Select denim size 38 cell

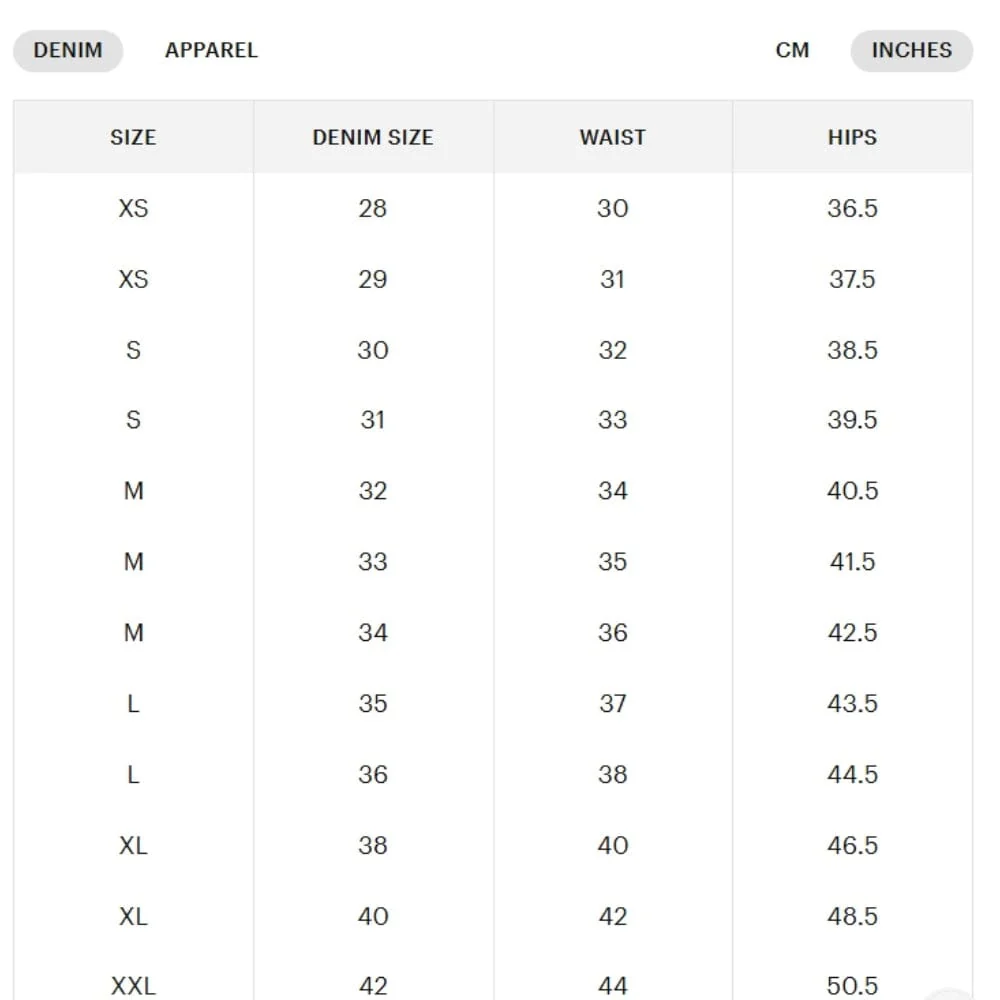click(x=372, y=846)
